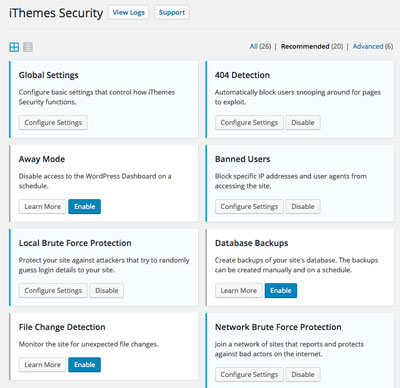
Task: Show All (26) modules filter
Action: pos(260,46)
